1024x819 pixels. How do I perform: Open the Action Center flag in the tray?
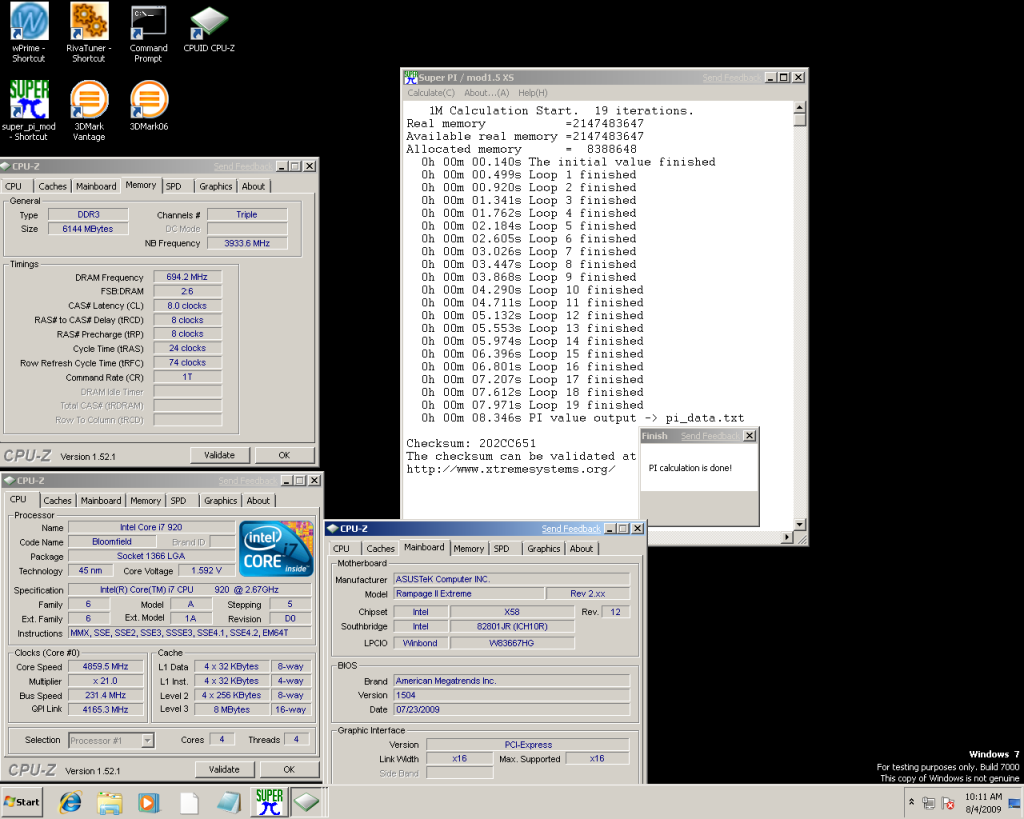[x=948, y=803]
